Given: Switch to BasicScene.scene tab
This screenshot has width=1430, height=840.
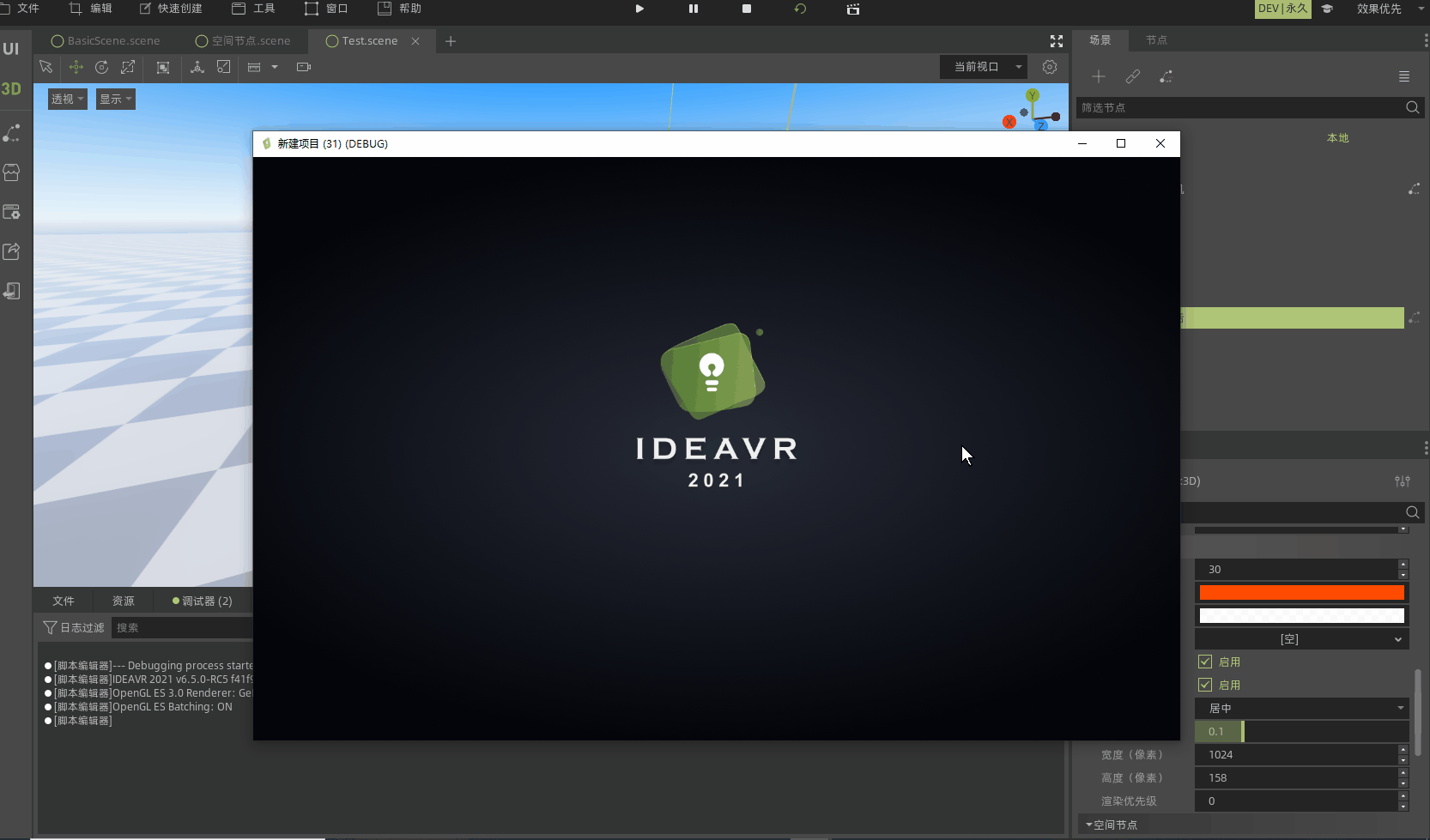Looking at the screenshot, I should click(x=106, y=41).
